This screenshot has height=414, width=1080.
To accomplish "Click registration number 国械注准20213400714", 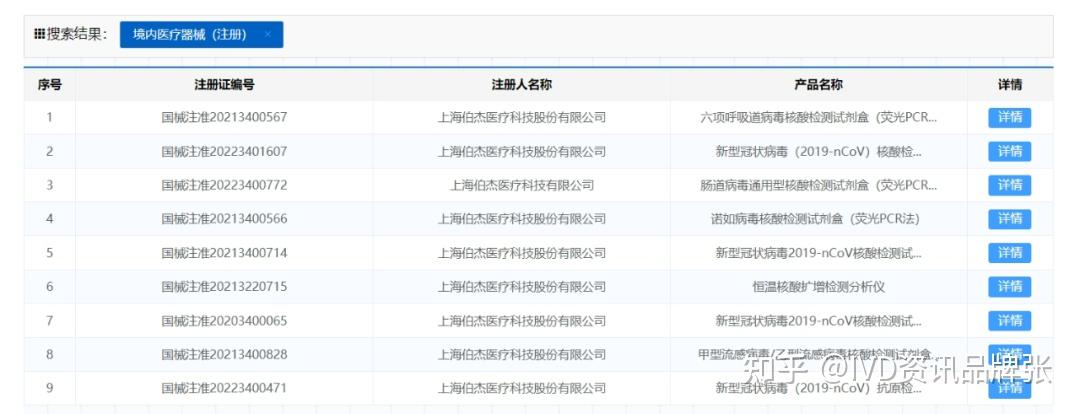I will pyautogui.click(x=225, y=253).
